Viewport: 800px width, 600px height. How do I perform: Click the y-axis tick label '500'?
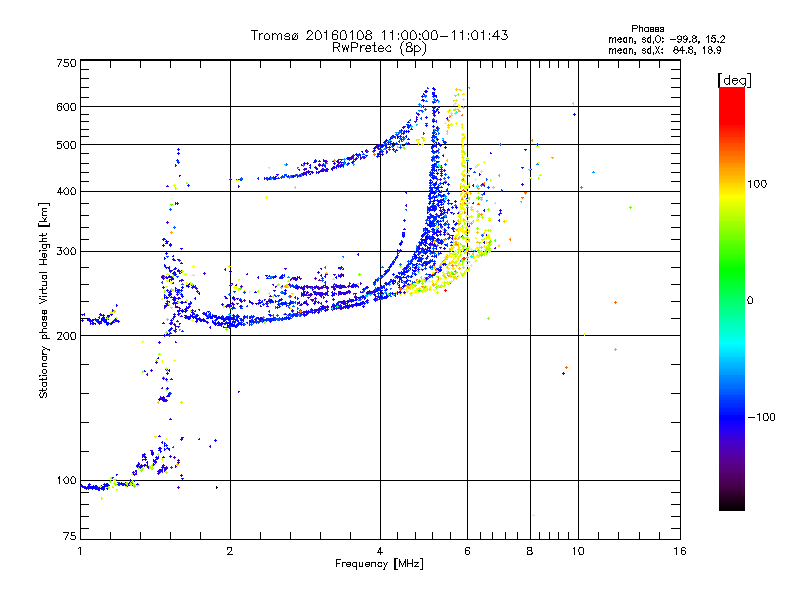pyautogui.click(x=66, y=145)
